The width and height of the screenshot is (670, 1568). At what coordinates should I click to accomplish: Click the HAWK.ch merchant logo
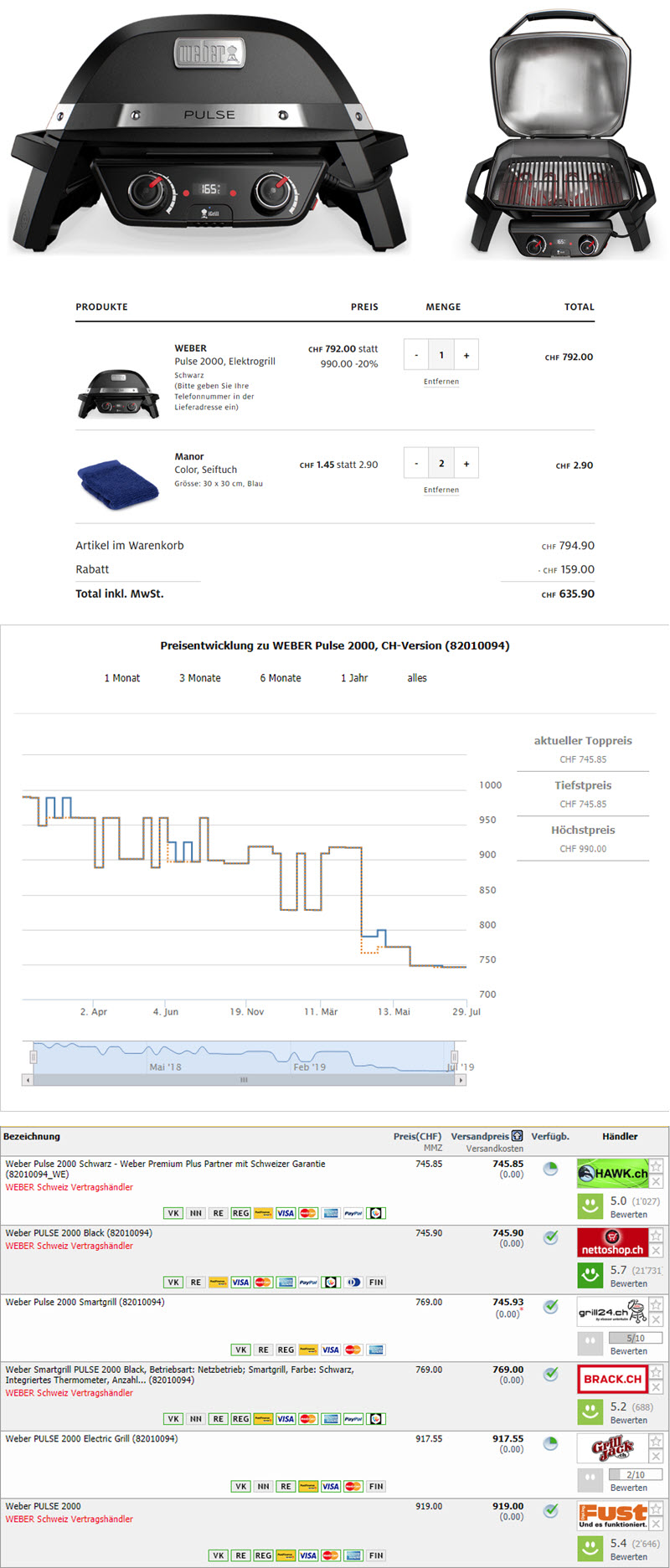[612, 1174]
